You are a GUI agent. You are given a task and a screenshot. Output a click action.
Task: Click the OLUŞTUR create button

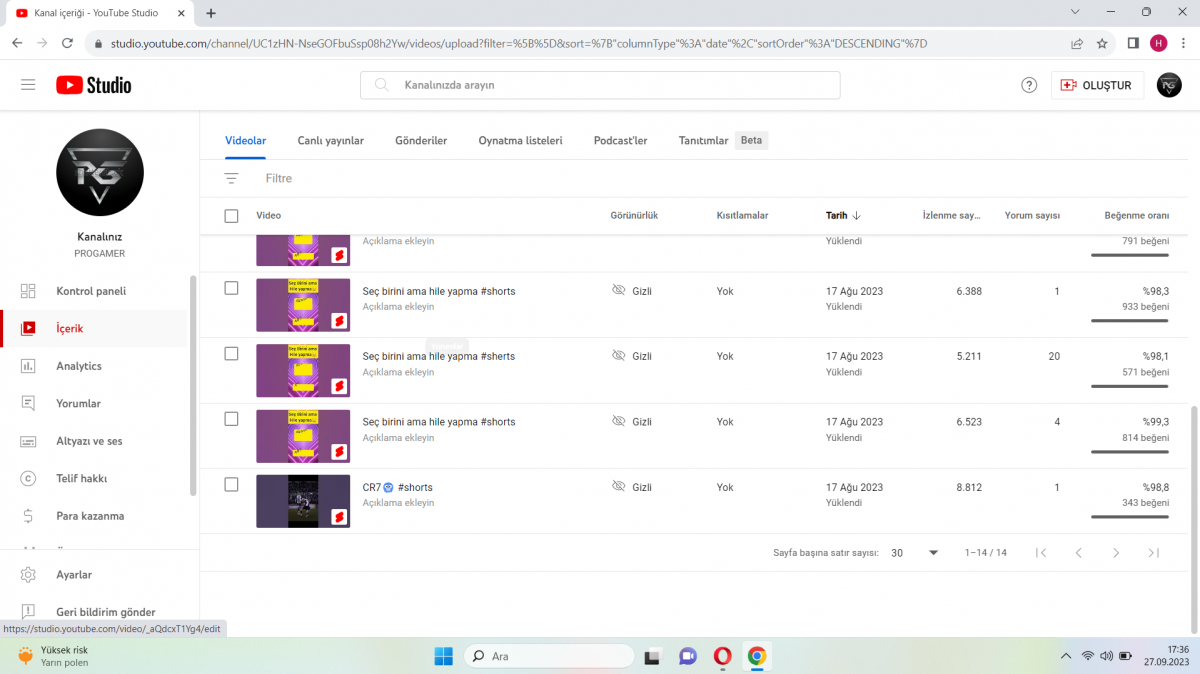click(x=1097, y=85)
